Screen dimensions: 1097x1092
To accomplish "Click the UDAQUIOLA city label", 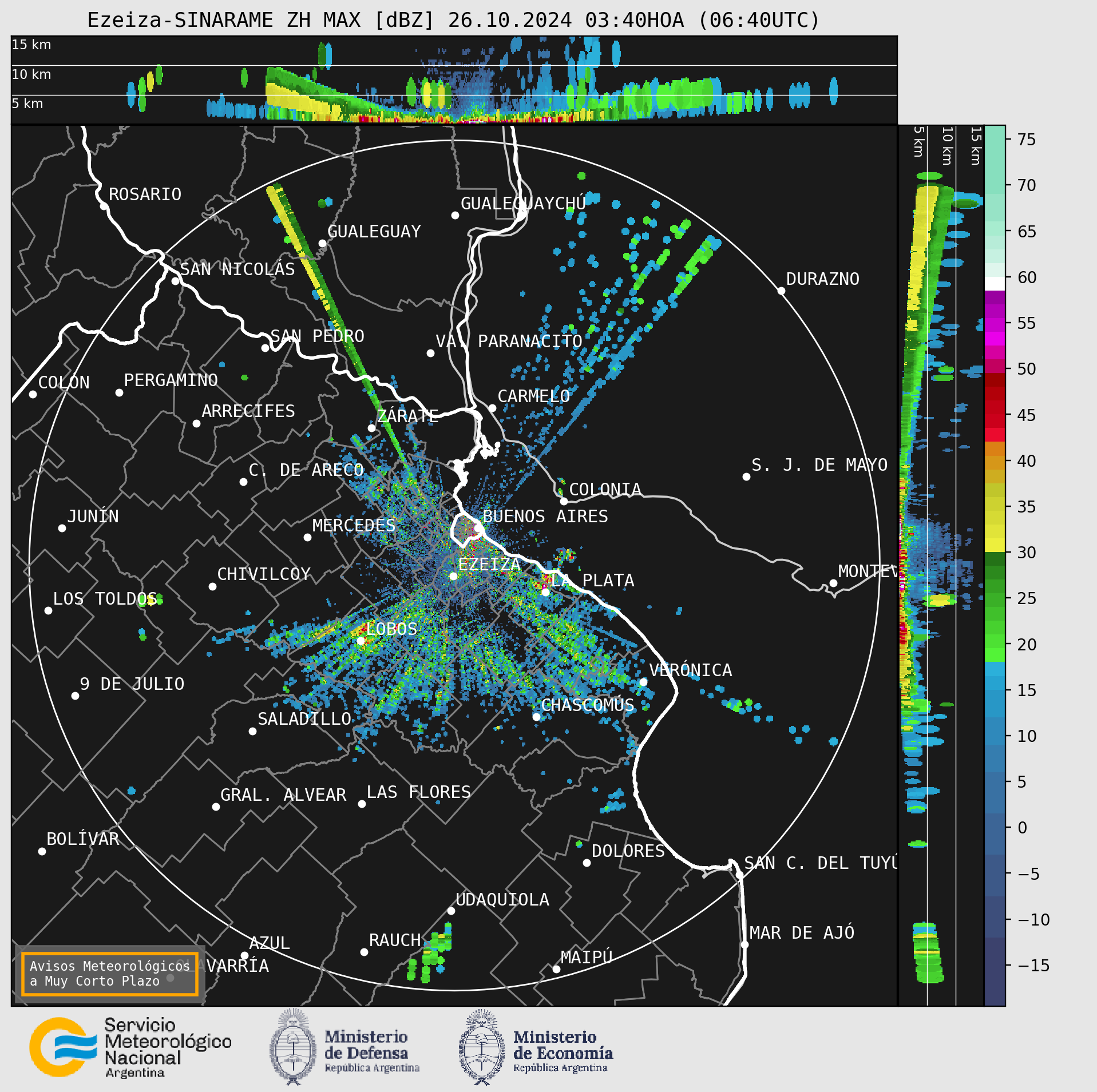I will [x=502, y=900].
